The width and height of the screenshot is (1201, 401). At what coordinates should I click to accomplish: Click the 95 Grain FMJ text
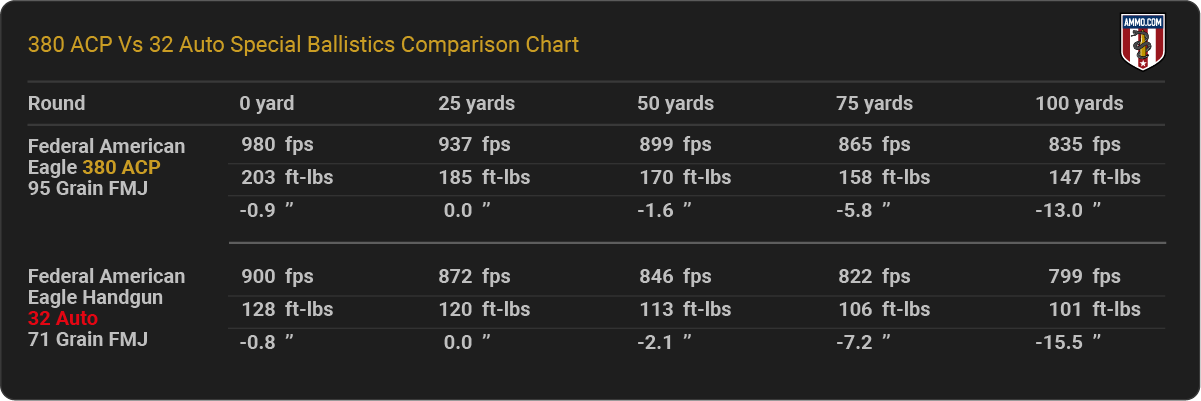(88, 188)
